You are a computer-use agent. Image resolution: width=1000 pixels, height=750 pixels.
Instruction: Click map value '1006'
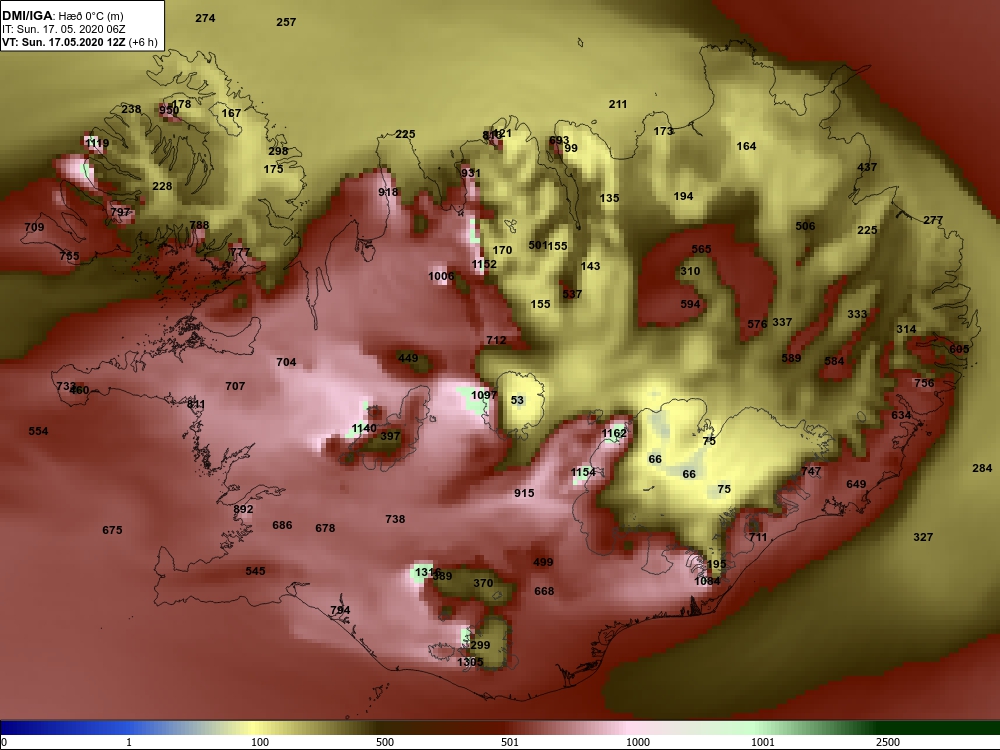click(441, 276)
